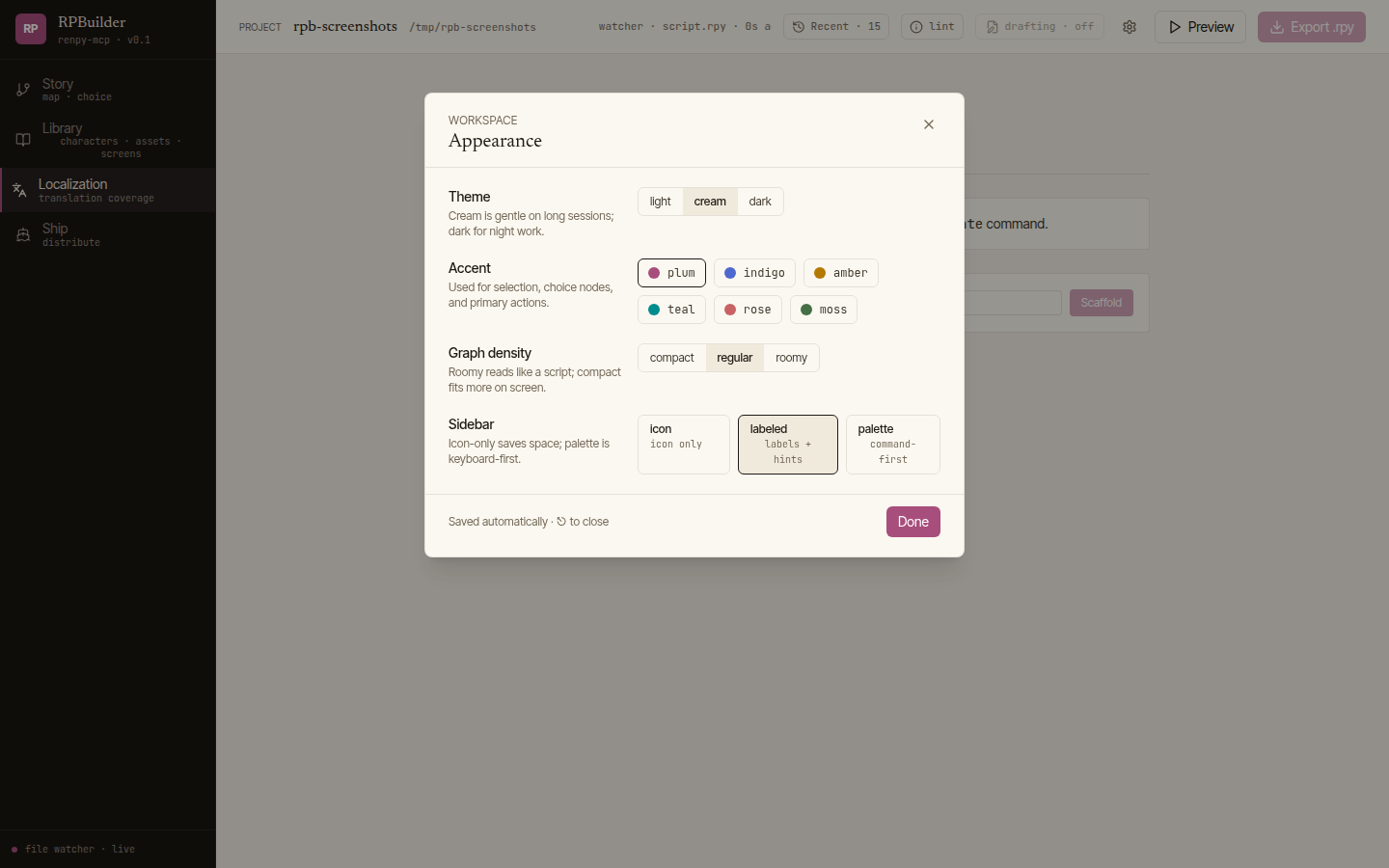Click the Sidebar description text
The image size is (1389, 868).
[529, 451]
